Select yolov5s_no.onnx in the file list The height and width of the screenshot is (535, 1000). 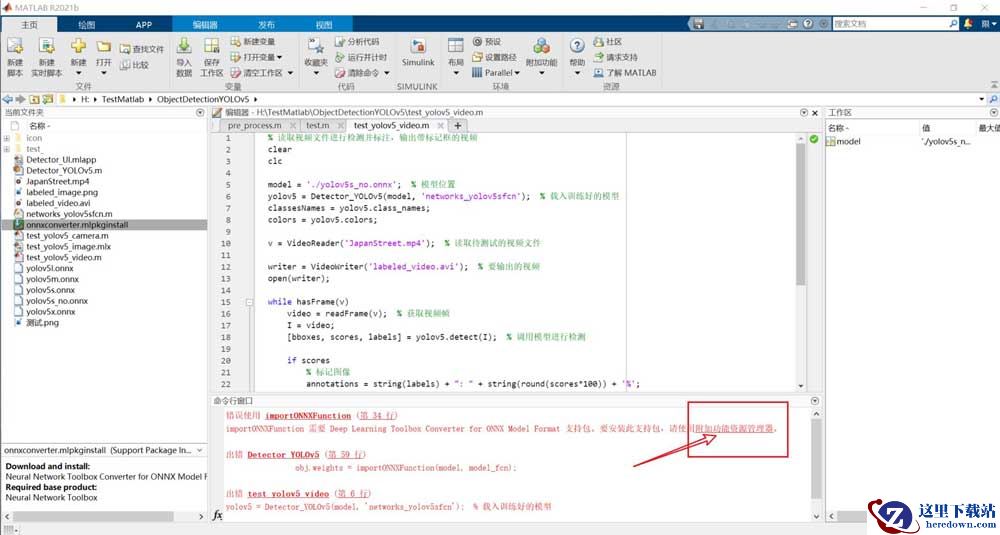57,300
